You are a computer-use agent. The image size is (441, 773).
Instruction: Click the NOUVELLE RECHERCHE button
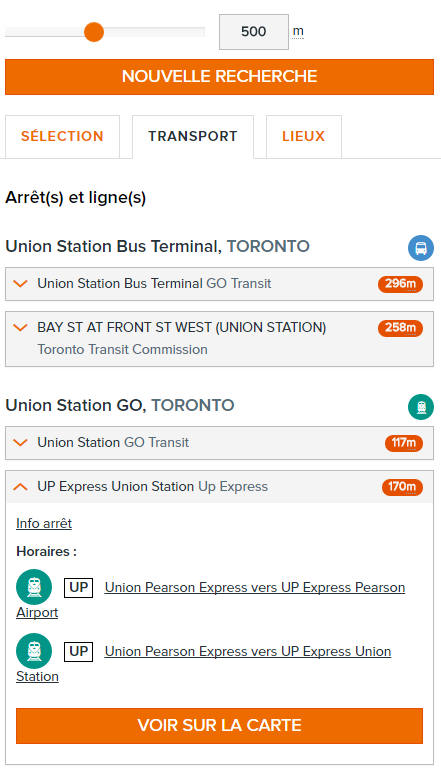(x=219, y=77)
